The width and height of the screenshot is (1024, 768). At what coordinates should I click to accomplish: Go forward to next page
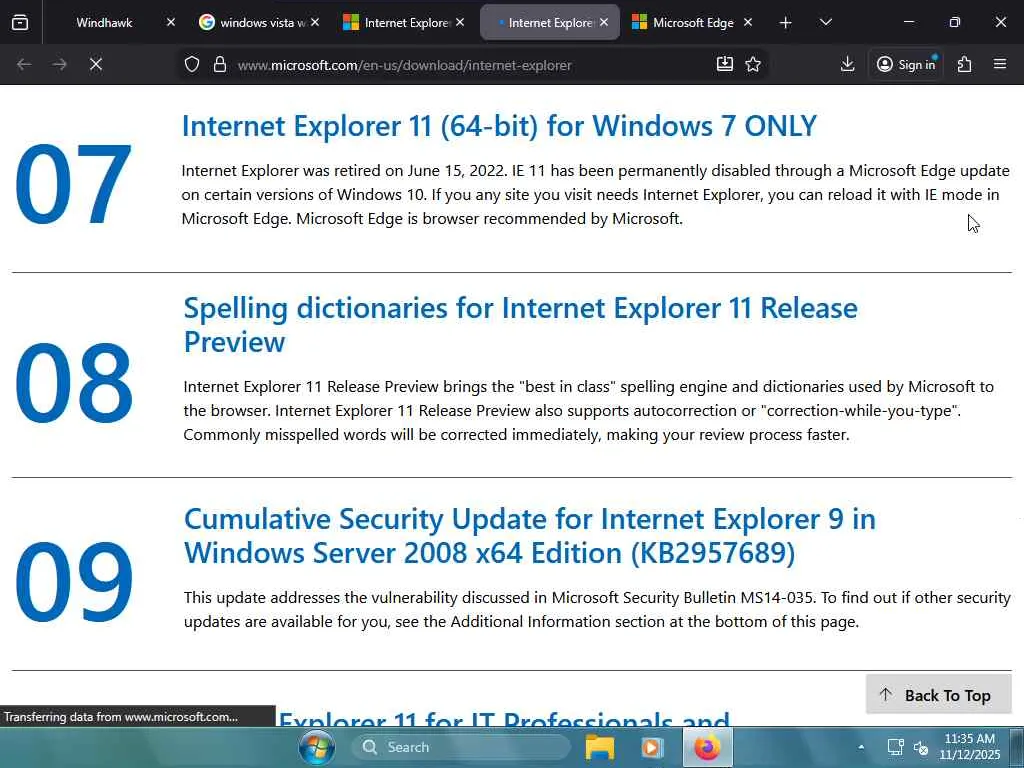(x=59, y=64)
